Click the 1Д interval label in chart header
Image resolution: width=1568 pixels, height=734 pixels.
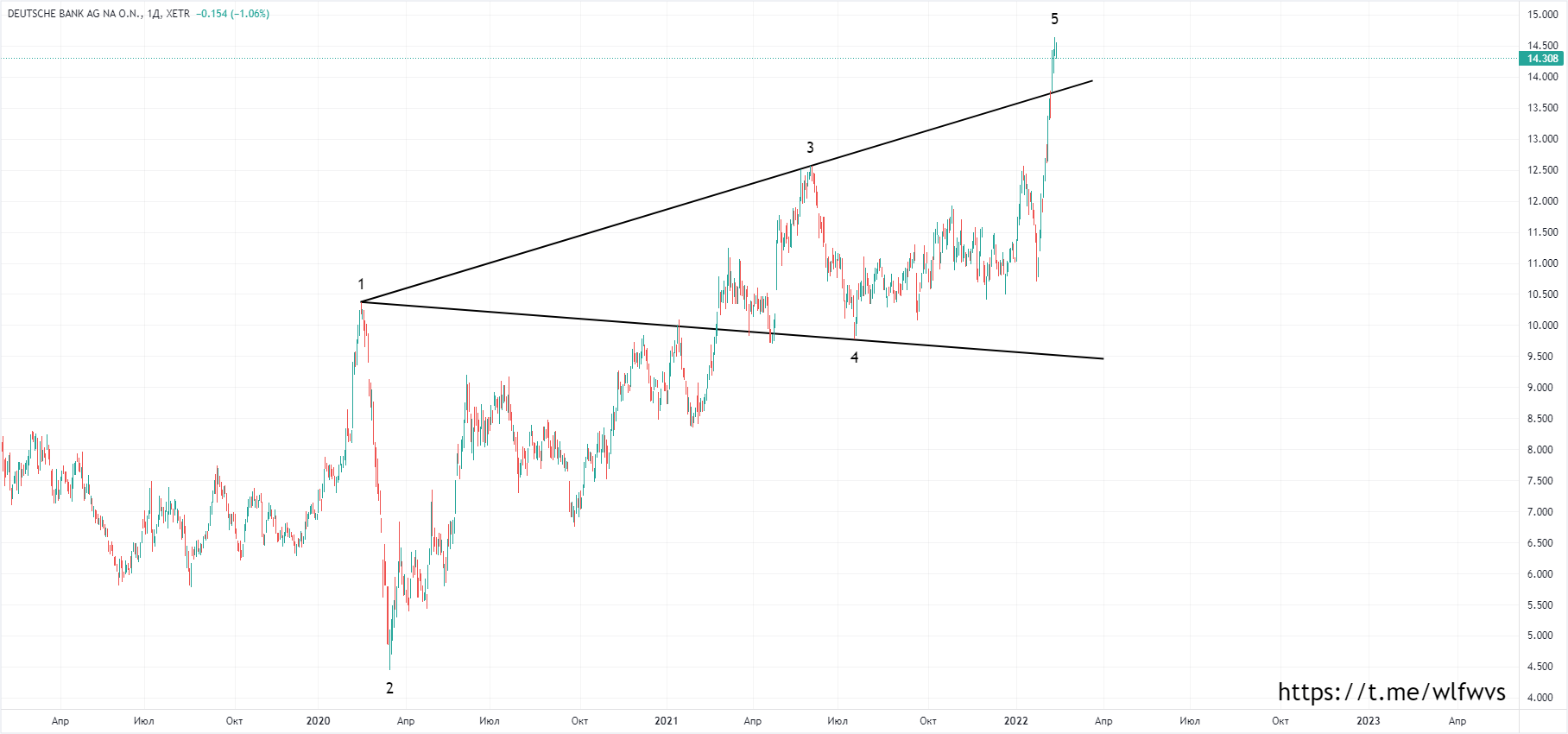click(153, 14)
